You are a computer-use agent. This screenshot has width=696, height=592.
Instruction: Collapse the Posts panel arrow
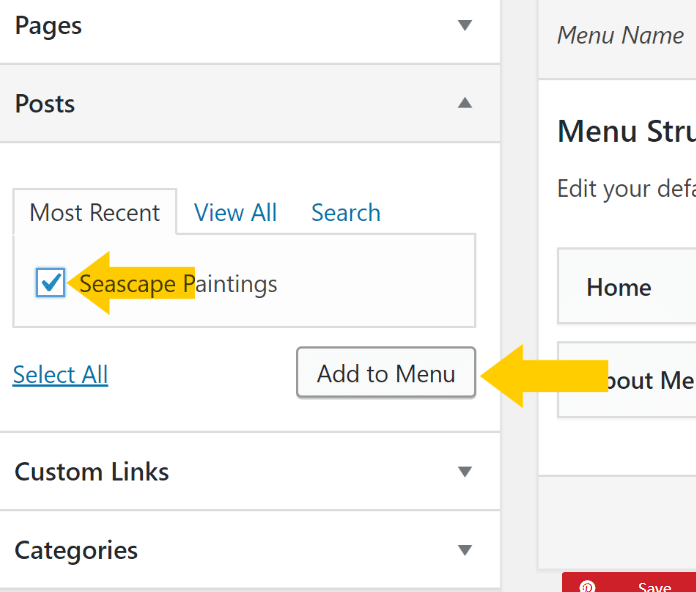tap(464, 103)
